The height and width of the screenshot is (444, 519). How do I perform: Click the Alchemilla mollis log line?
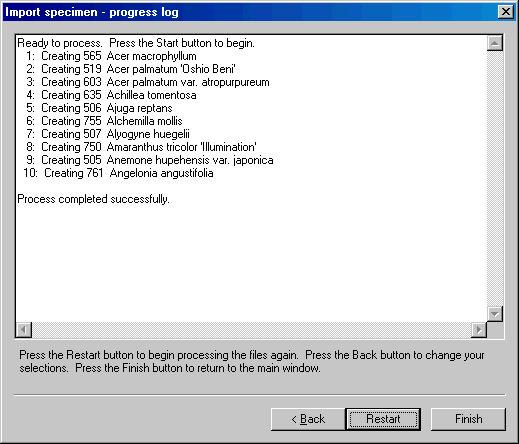coord(104,121)
